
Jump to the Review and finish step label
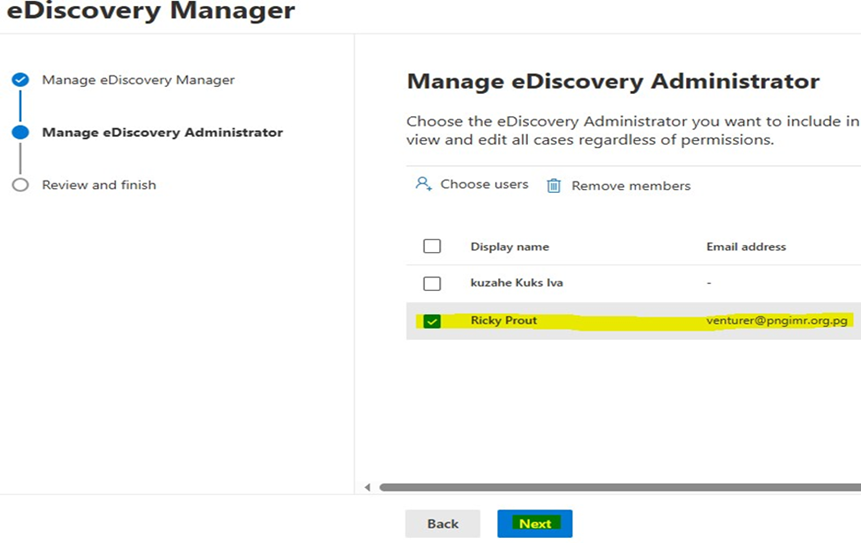point(99,185)
